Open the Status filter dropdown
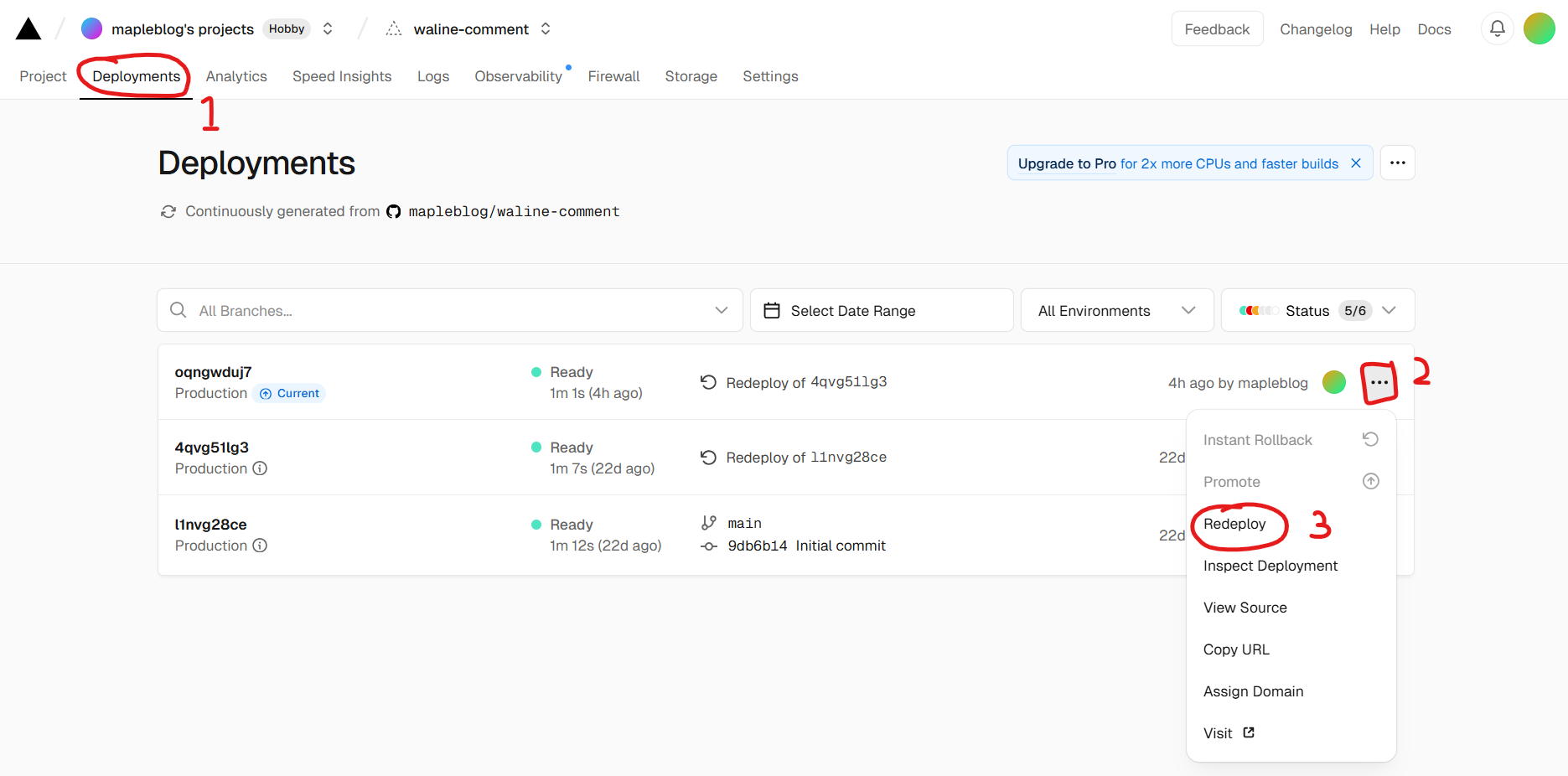The width and height of the screenshot is (1568, 776). point(1317,311)
